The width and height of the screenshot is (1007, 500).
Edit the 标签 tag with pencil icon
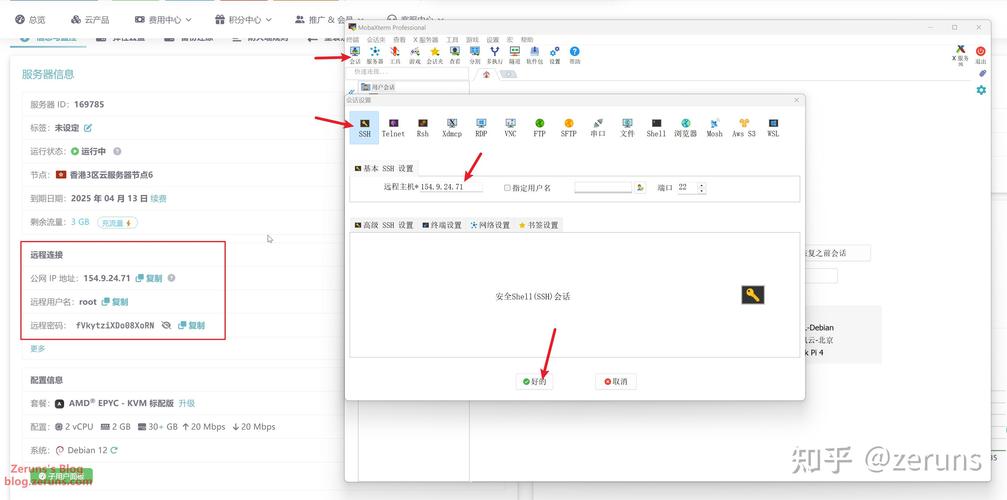88,128
